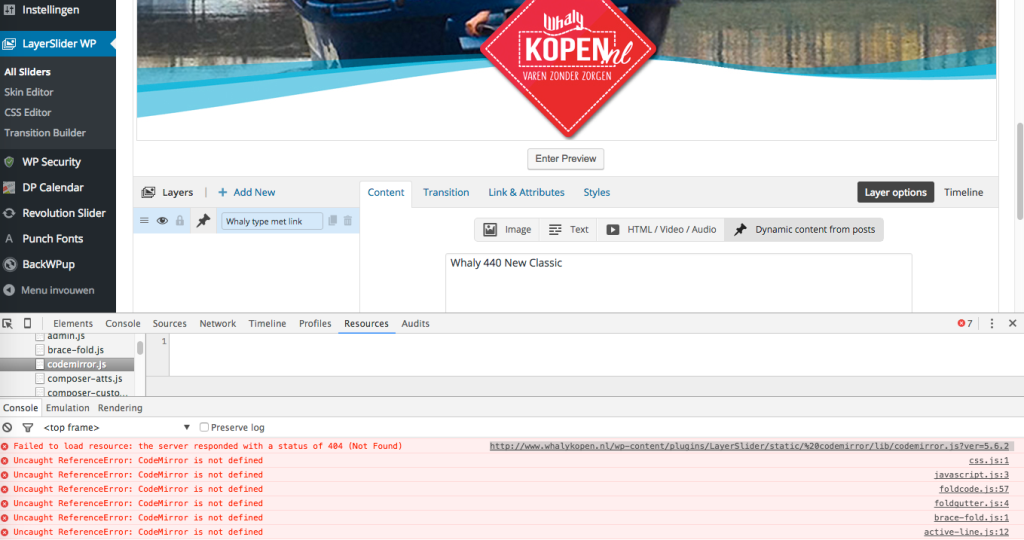Image resolution: width=1024 pixels, height=540 pixels.
Task: Open the DevTools Profiles tab
Action: click(x=315, y=323)
